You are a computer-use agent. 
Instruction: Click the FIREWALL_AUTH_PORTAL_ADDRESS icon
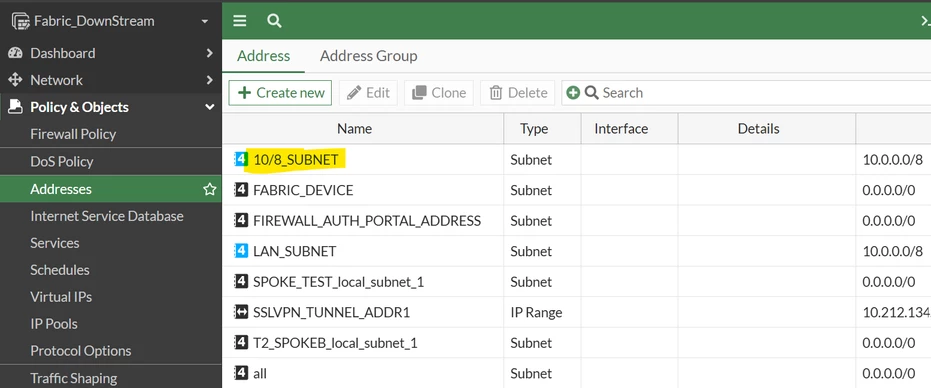pos(241,220)
